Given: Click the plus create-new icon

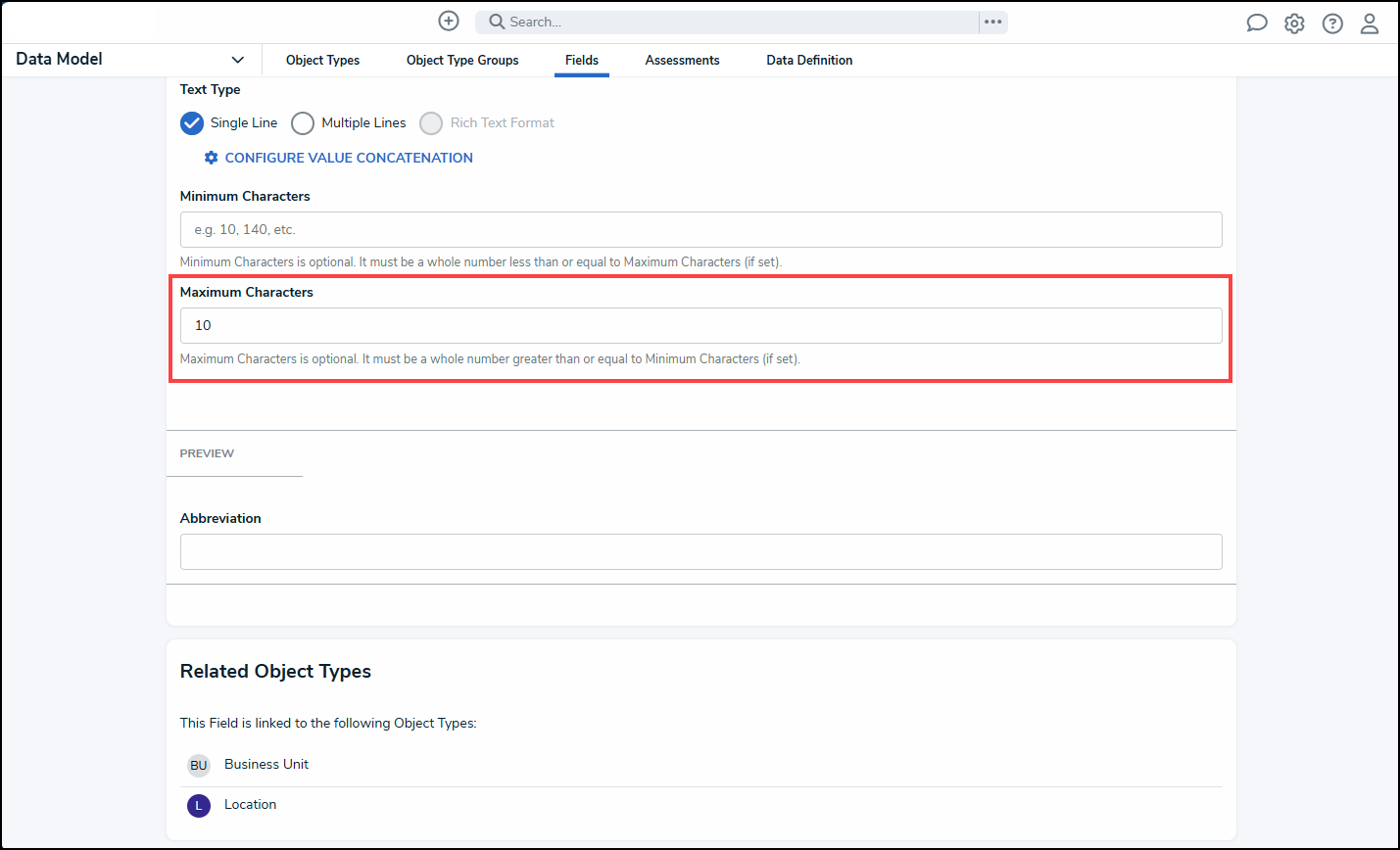Looking at the screenshot, I should [x=449, y=22].
